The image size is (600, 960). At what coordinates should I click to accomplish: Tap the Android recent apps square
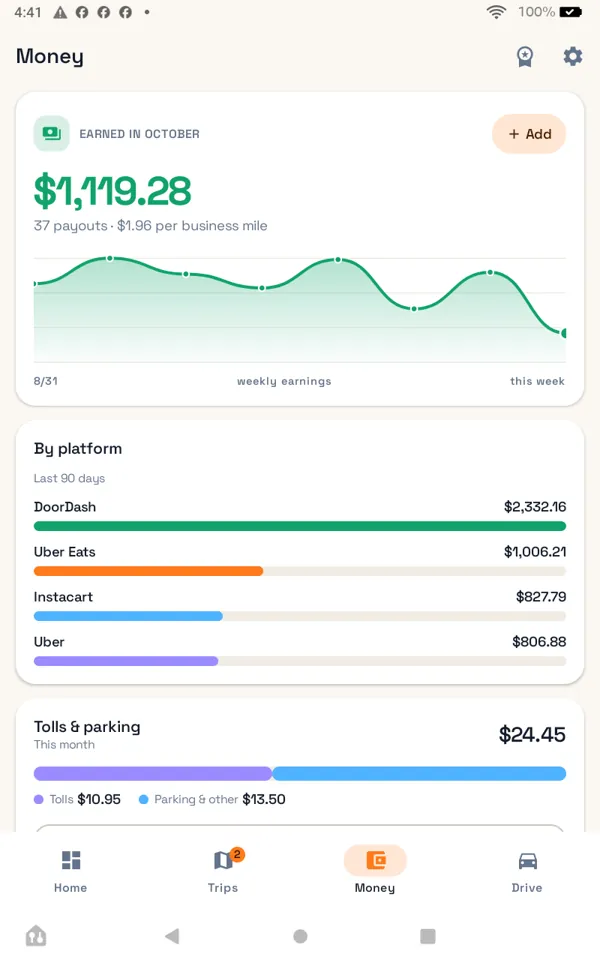[x=427, y=936]
